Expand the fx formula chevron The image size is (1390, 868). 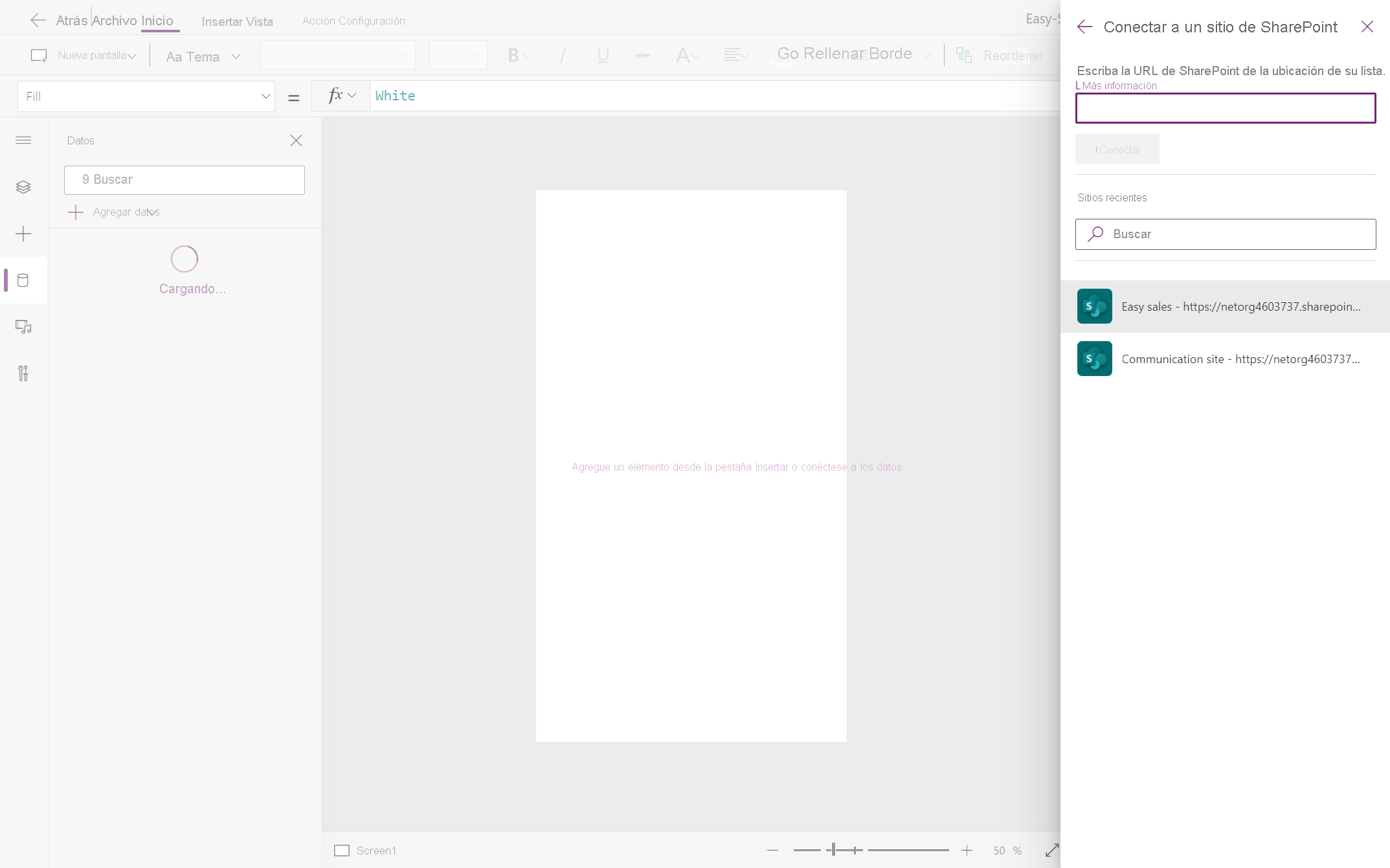coord(352,96)
